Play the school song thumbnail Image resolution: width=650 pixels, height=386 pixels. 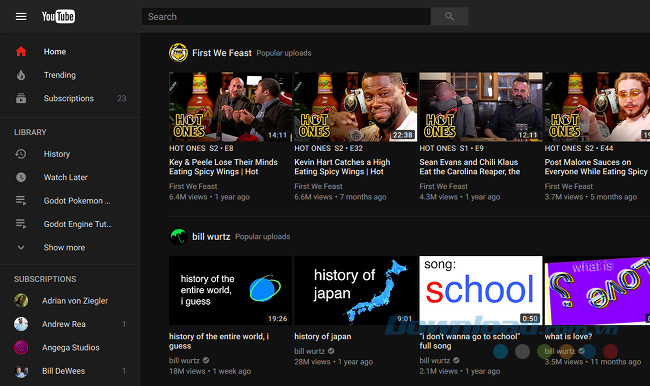(481, 290)
